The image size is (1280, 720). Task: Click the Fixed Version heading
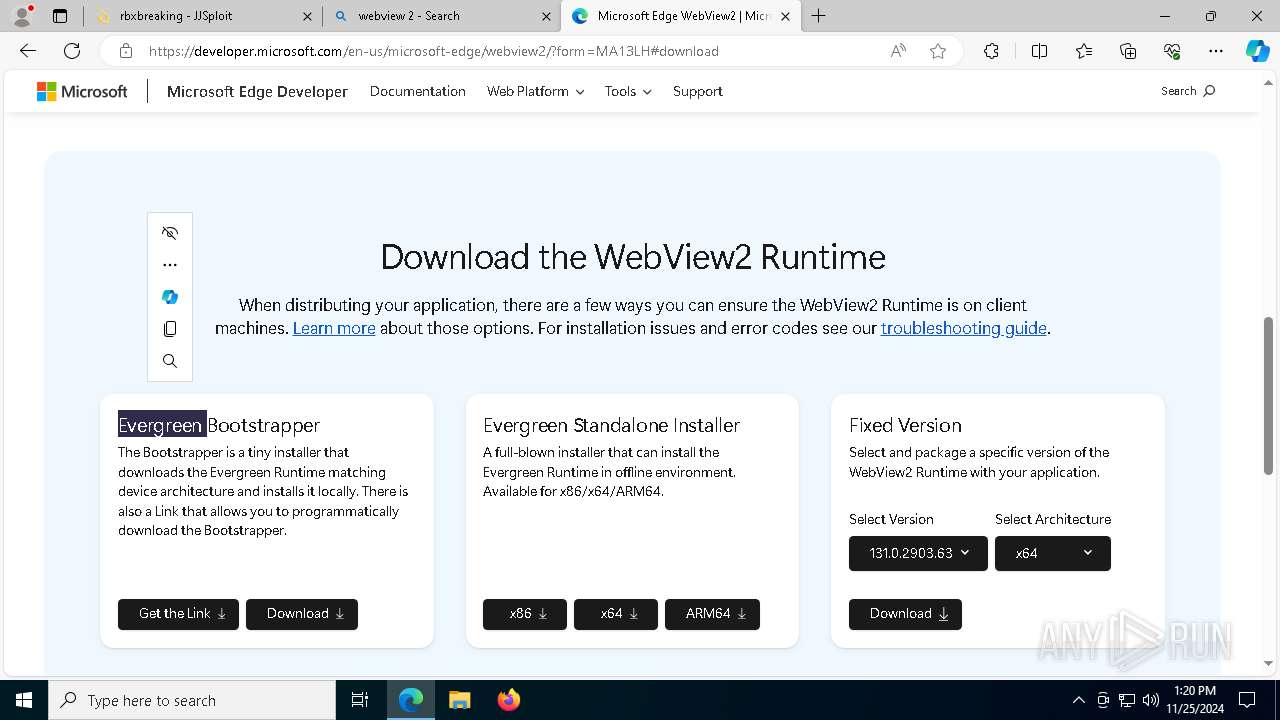(905, 425)
